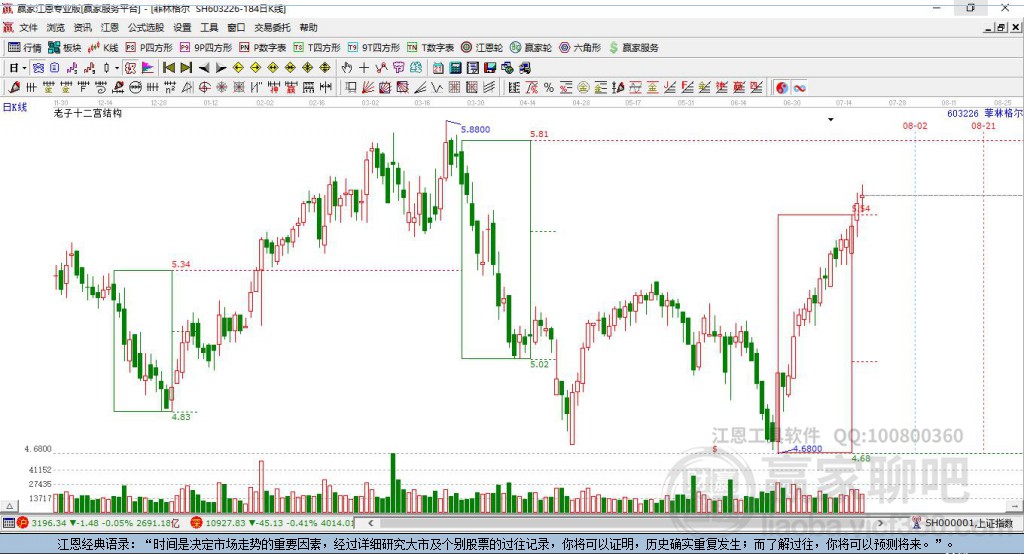Click the percent % tool icon
The image size is (1024, 554).
pyautogui.click(x=549, y=88)
